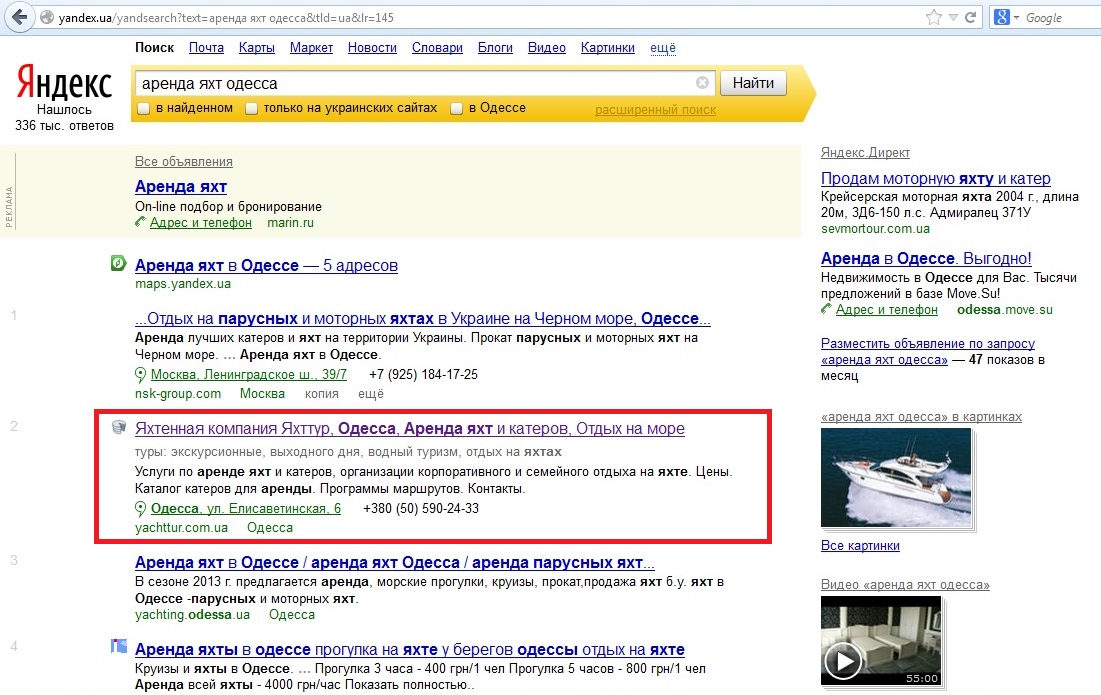Open 'Яндекс.Директ' link
This screenshot has width=1101, height=695.
(865, 152)
